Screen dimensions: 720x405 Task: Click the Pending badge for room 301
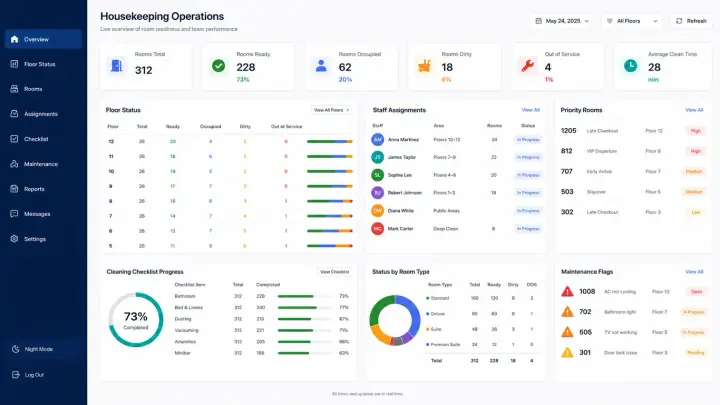pyautogui.click(x=695, y=353)
